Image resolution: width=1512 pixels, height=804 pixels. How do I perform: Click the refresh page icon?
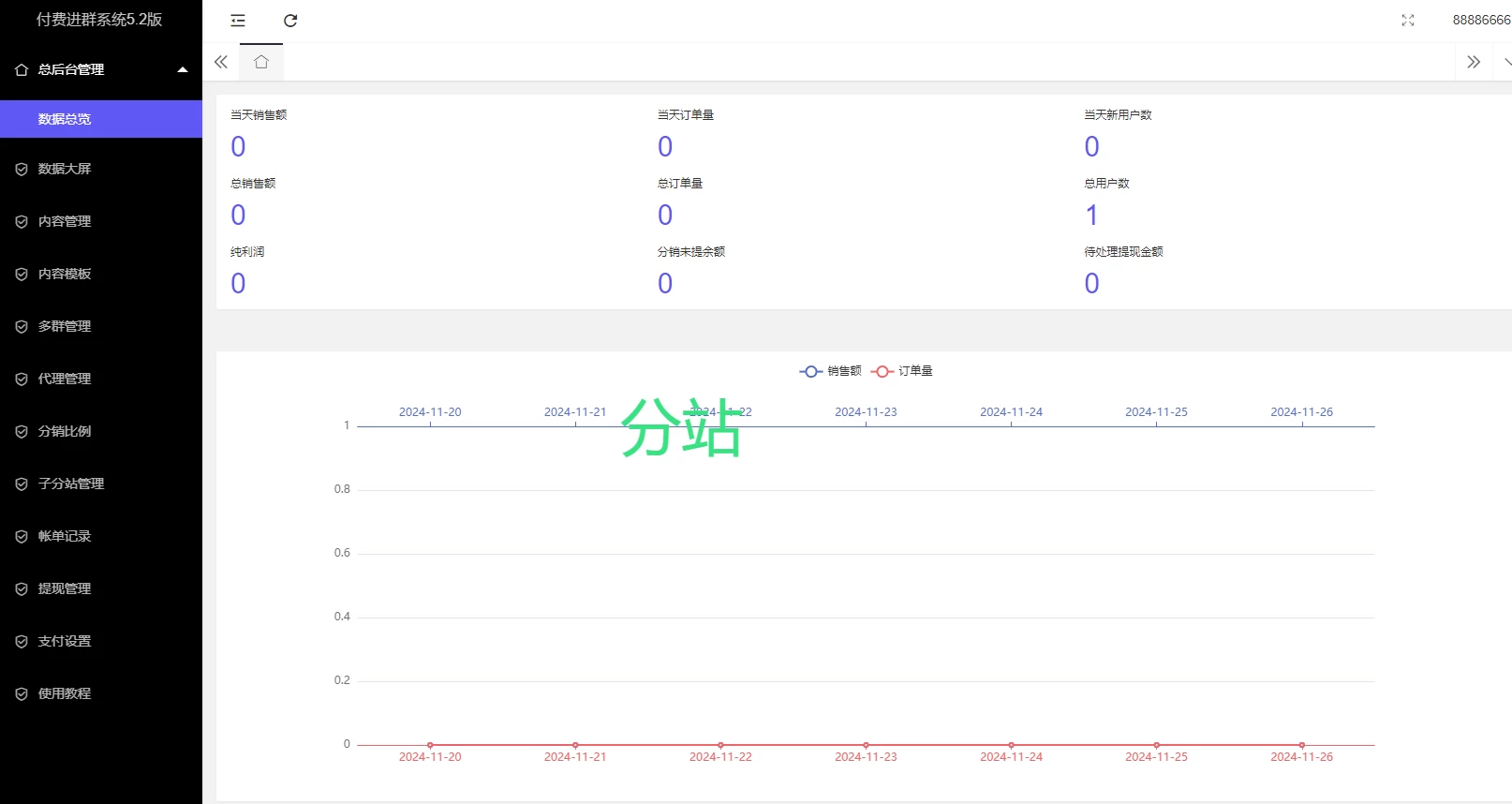coord(290,21)
